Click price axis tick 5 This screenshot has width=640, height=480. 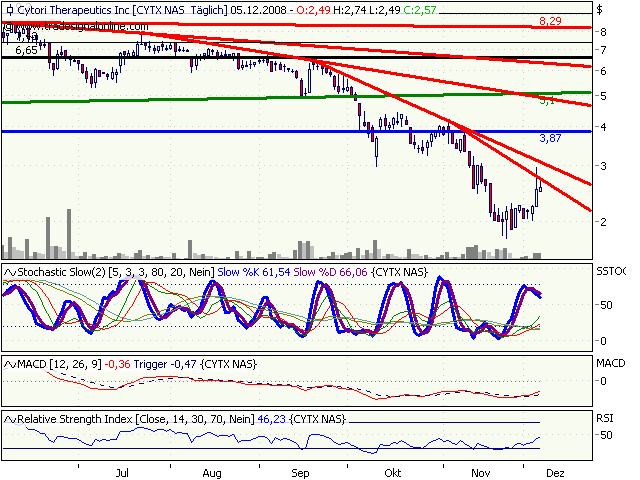click(603, 96)
